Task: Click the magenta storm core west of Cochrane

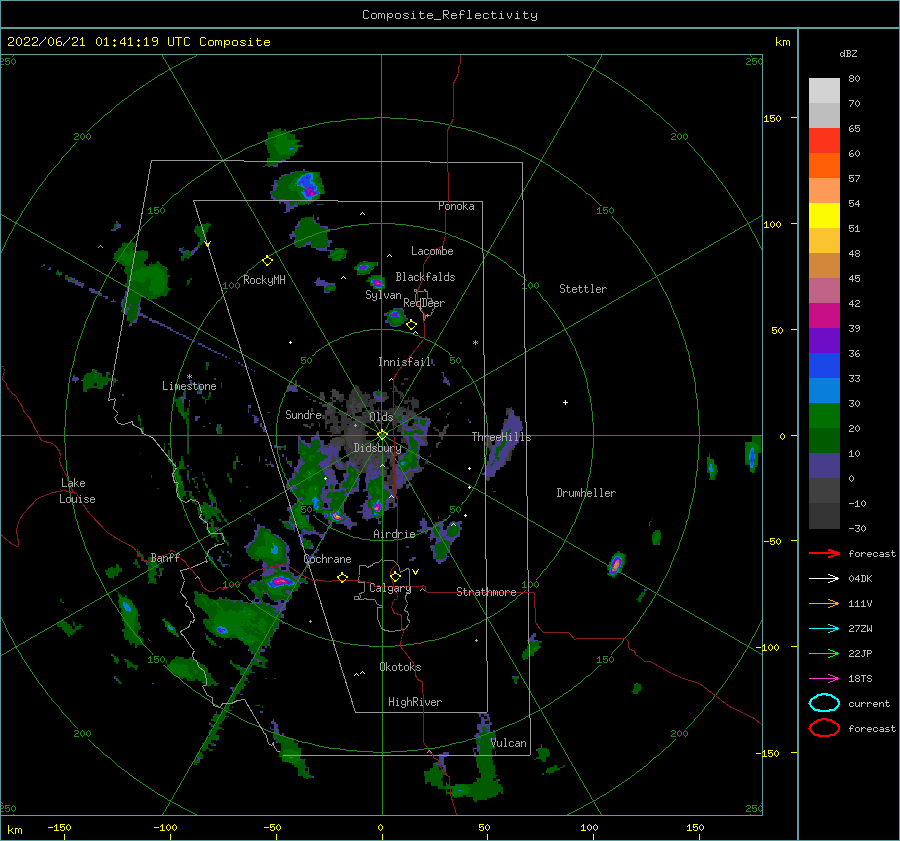Action: click(280, 582)
